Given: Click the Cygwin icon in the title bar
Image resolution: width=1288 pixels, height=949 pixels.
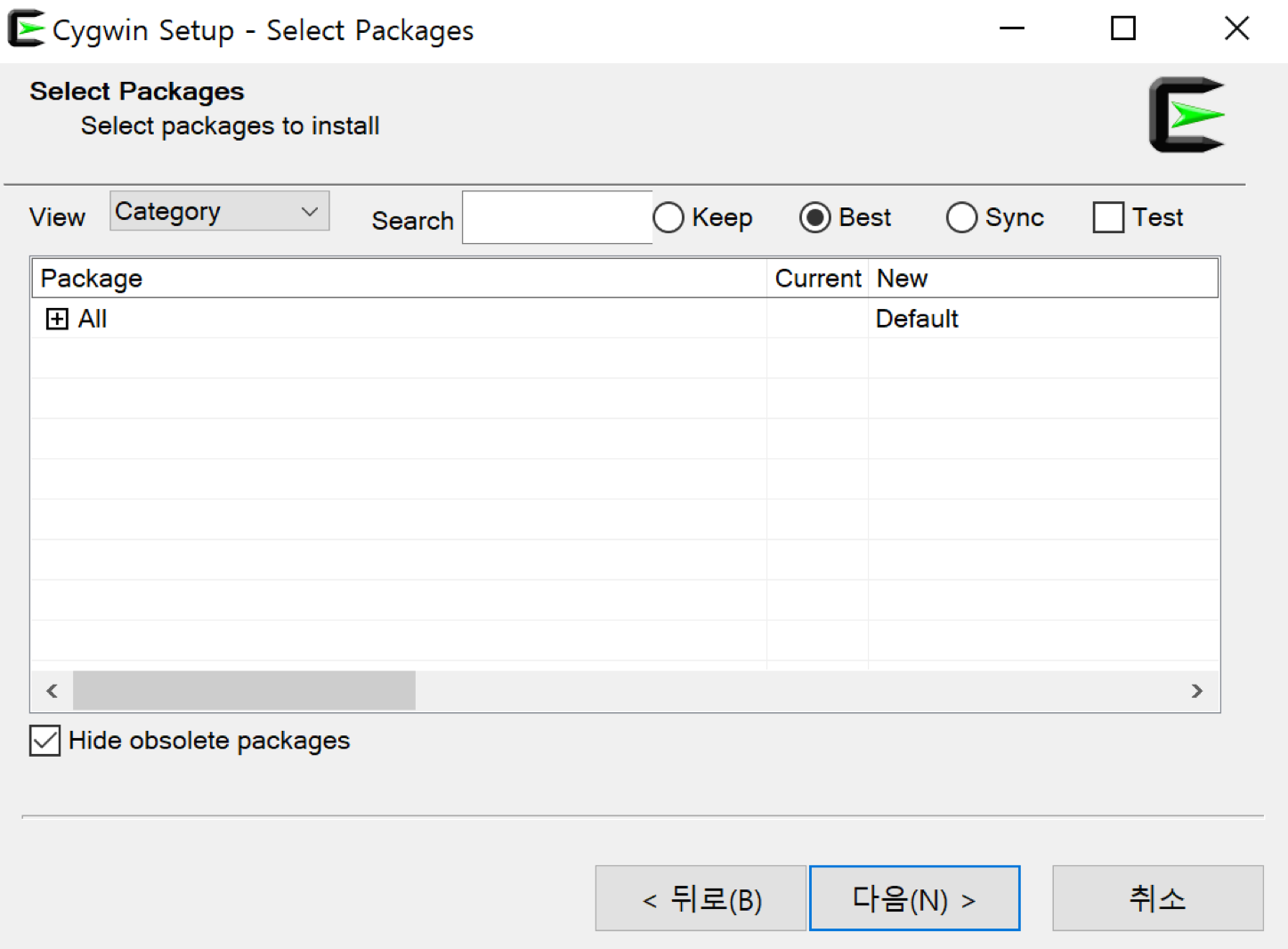Looking at the screenshot, I should [26, 28].
